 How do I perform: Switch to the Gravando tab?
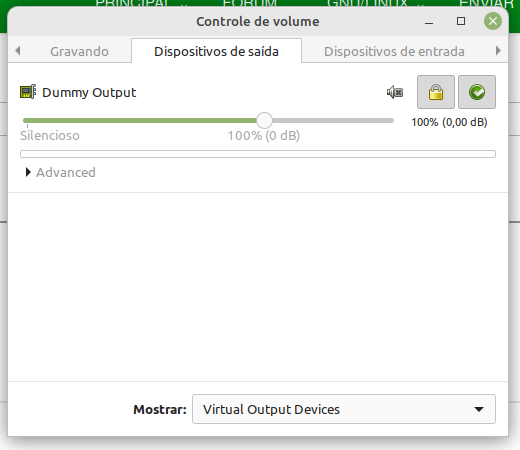[79, 51]
